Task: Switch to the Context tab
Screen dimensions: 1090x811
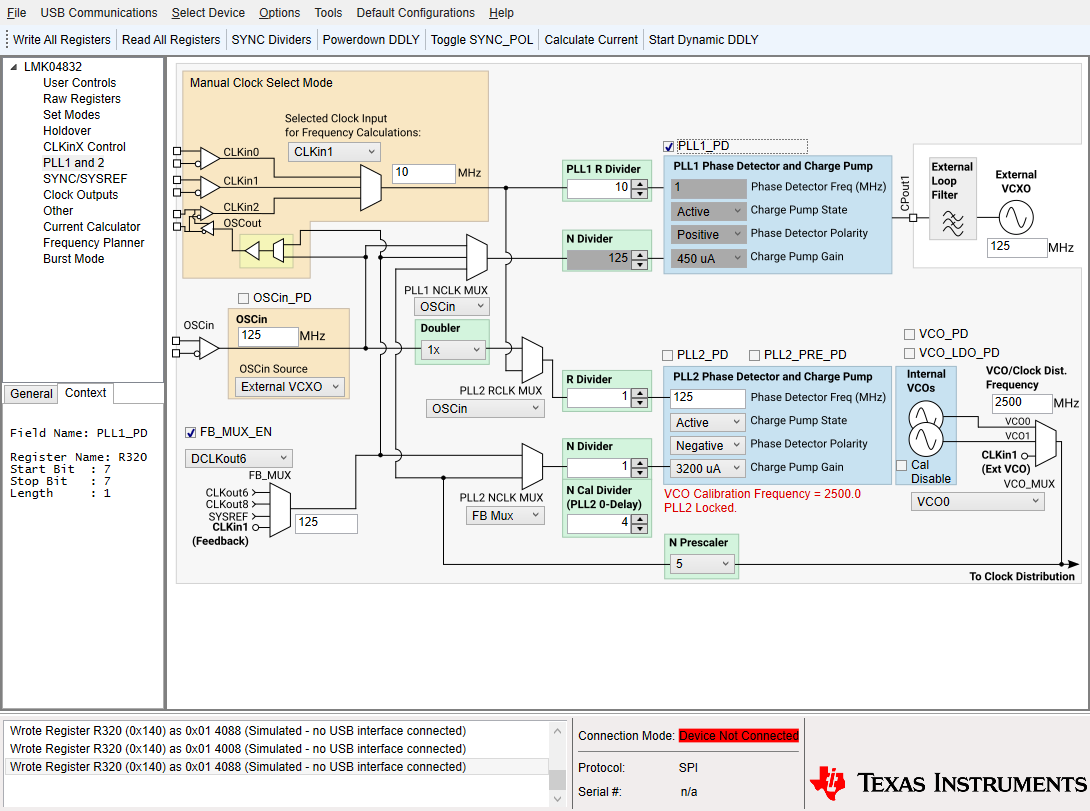Action: 86,393
